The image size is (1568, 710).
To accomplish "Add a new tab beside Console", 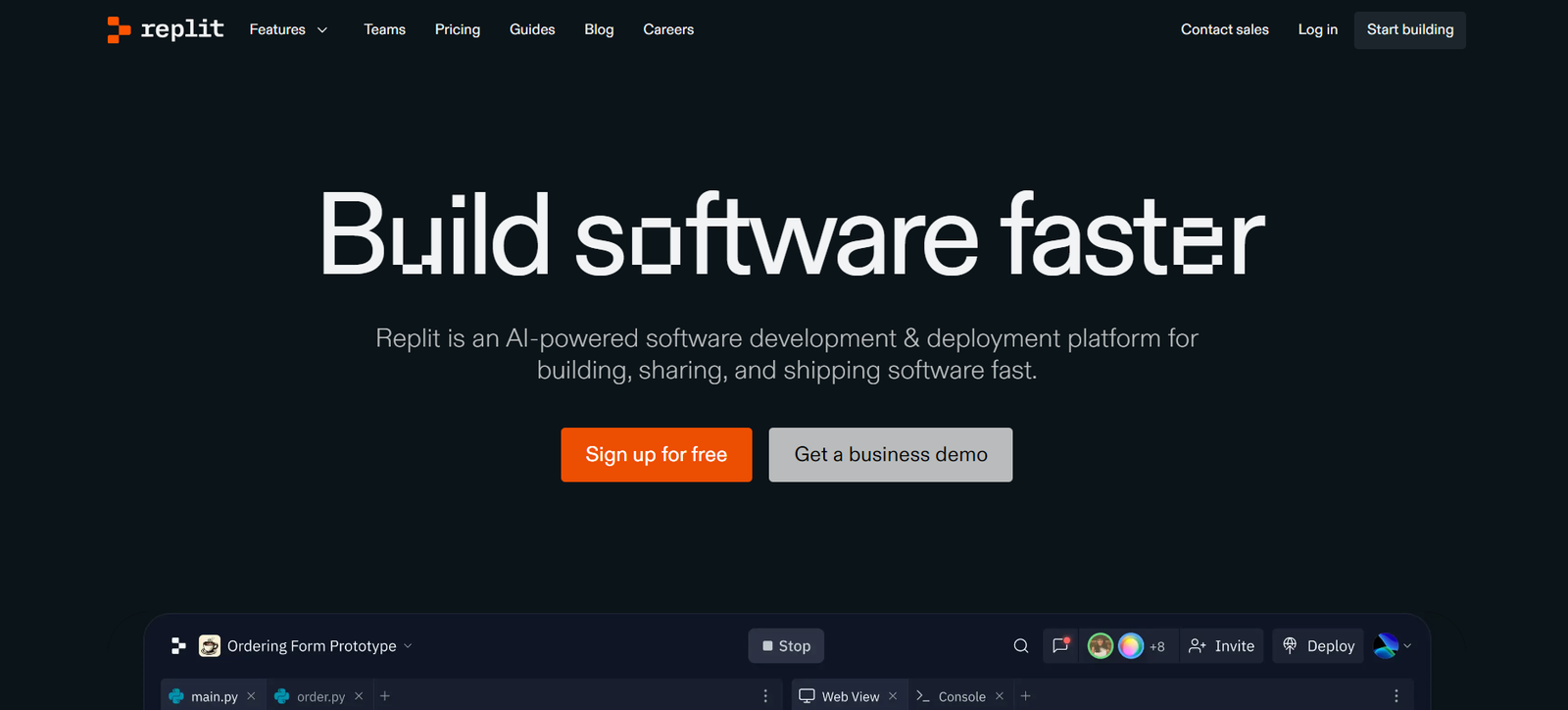I will [x=1025, y=696].
